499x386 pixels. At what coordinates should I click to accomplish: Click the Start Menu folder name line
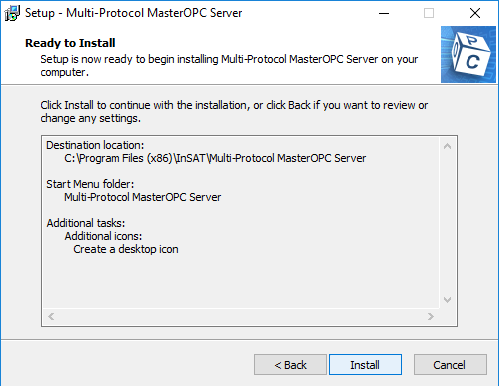click(142, 197)
